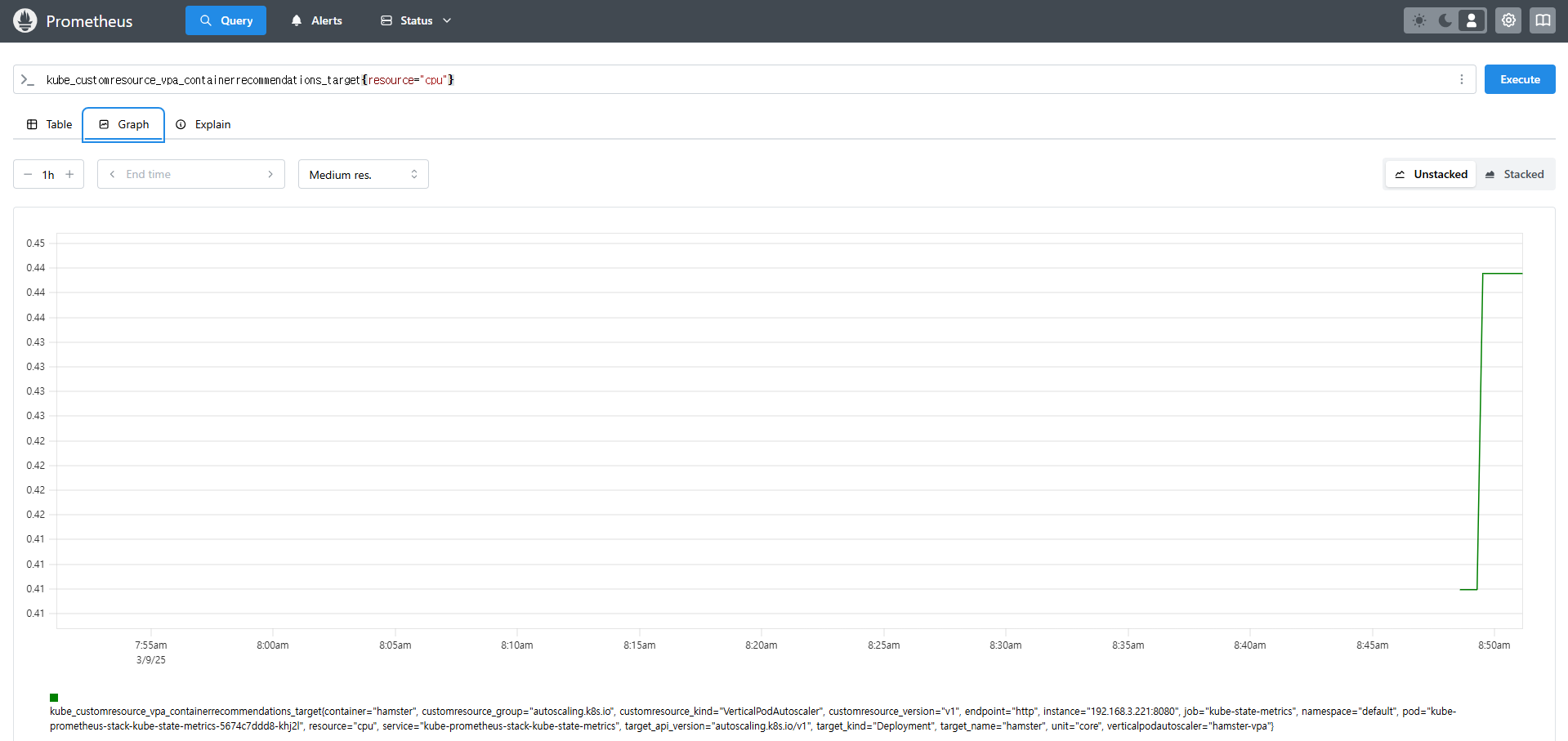The width and height of the screenshot is (1568, 741).
Task: Switch chart to Unstacked mode
Action: (1431, 174)
